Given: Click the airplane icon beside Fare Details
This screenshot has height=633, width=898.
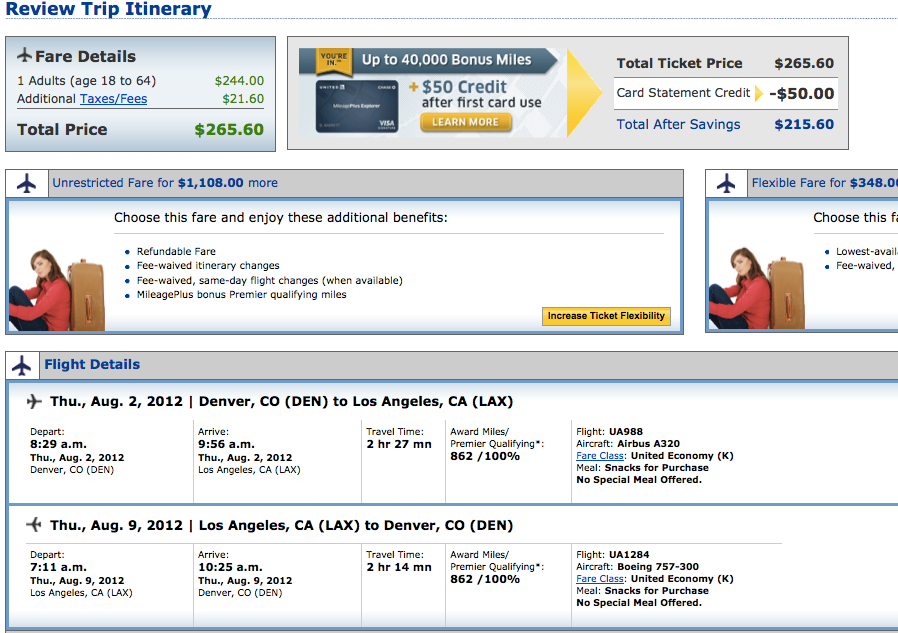Looking at the screenshot, I should click(x=25, y=56).
